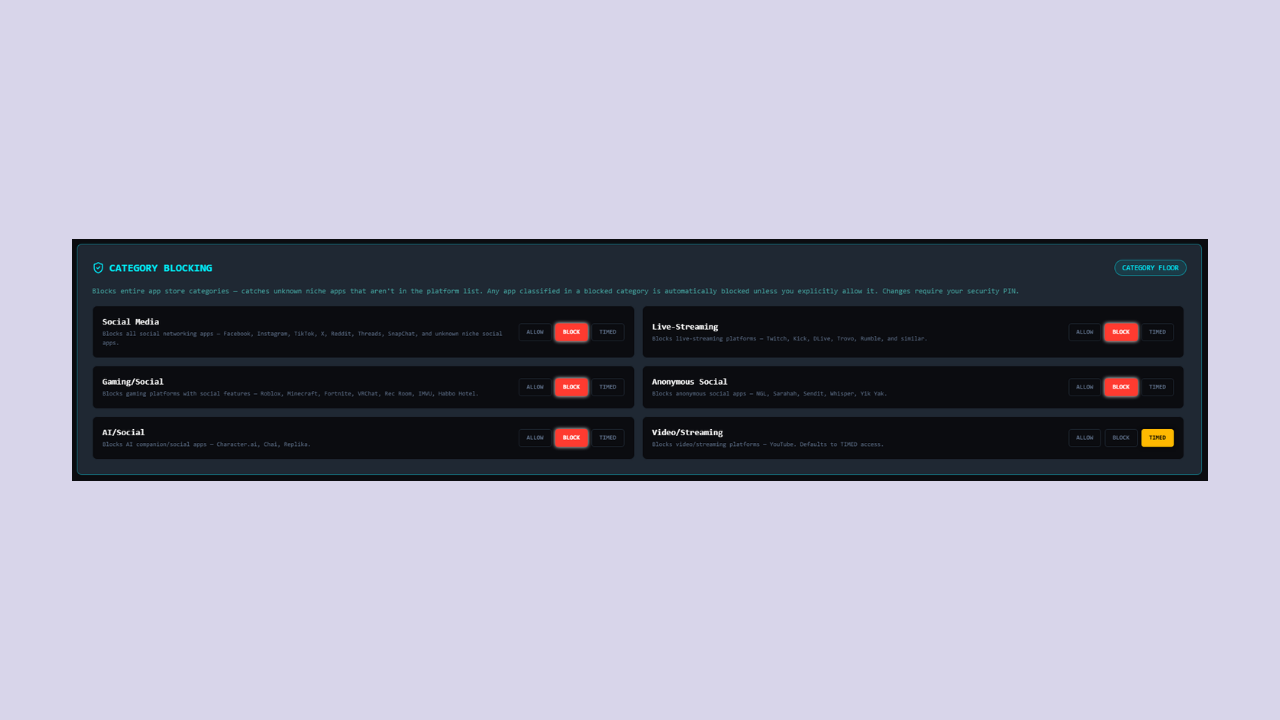
Task: Click the AI/Social category title
Action: coord(123,433)
